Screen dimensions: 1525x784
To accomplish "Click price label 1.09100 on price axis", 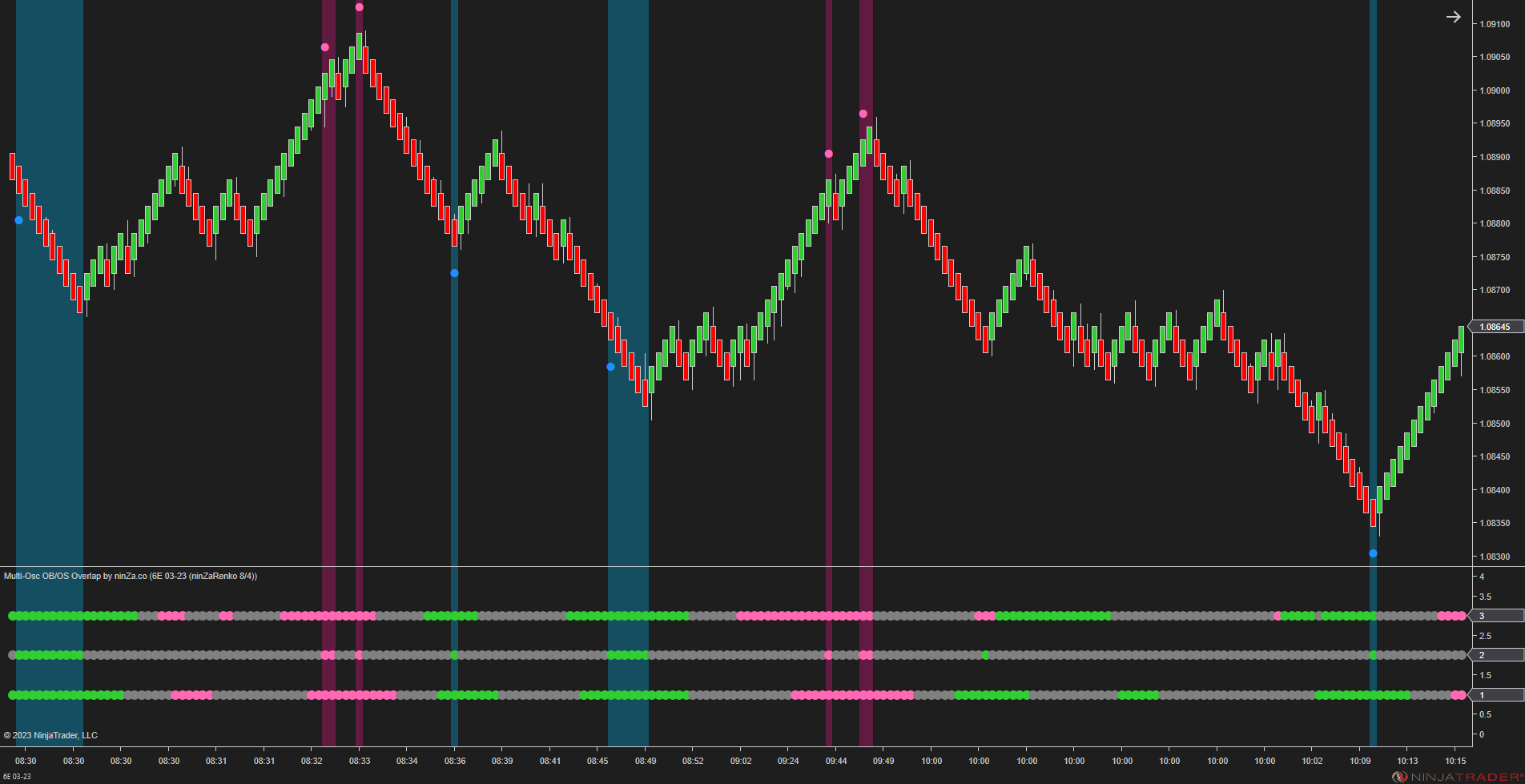I will 1495,25.
